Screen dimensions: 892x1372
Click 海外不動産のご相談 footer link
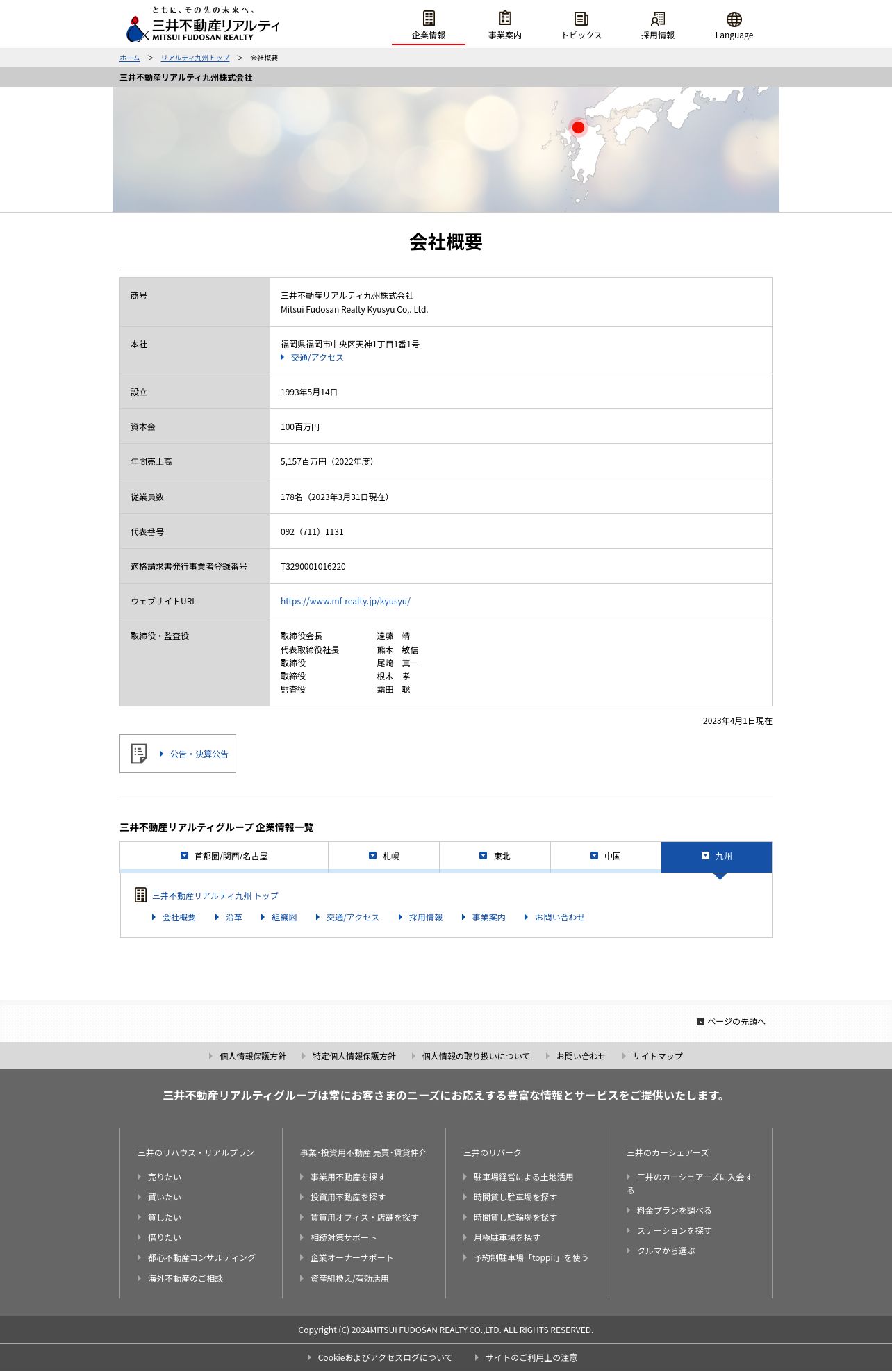point(185,1278)
